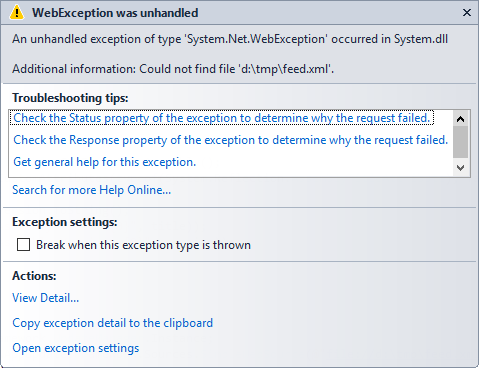Click the WebException was unhandled title
The height and width of the screenshot is (368, 479).
pos(115,13)
